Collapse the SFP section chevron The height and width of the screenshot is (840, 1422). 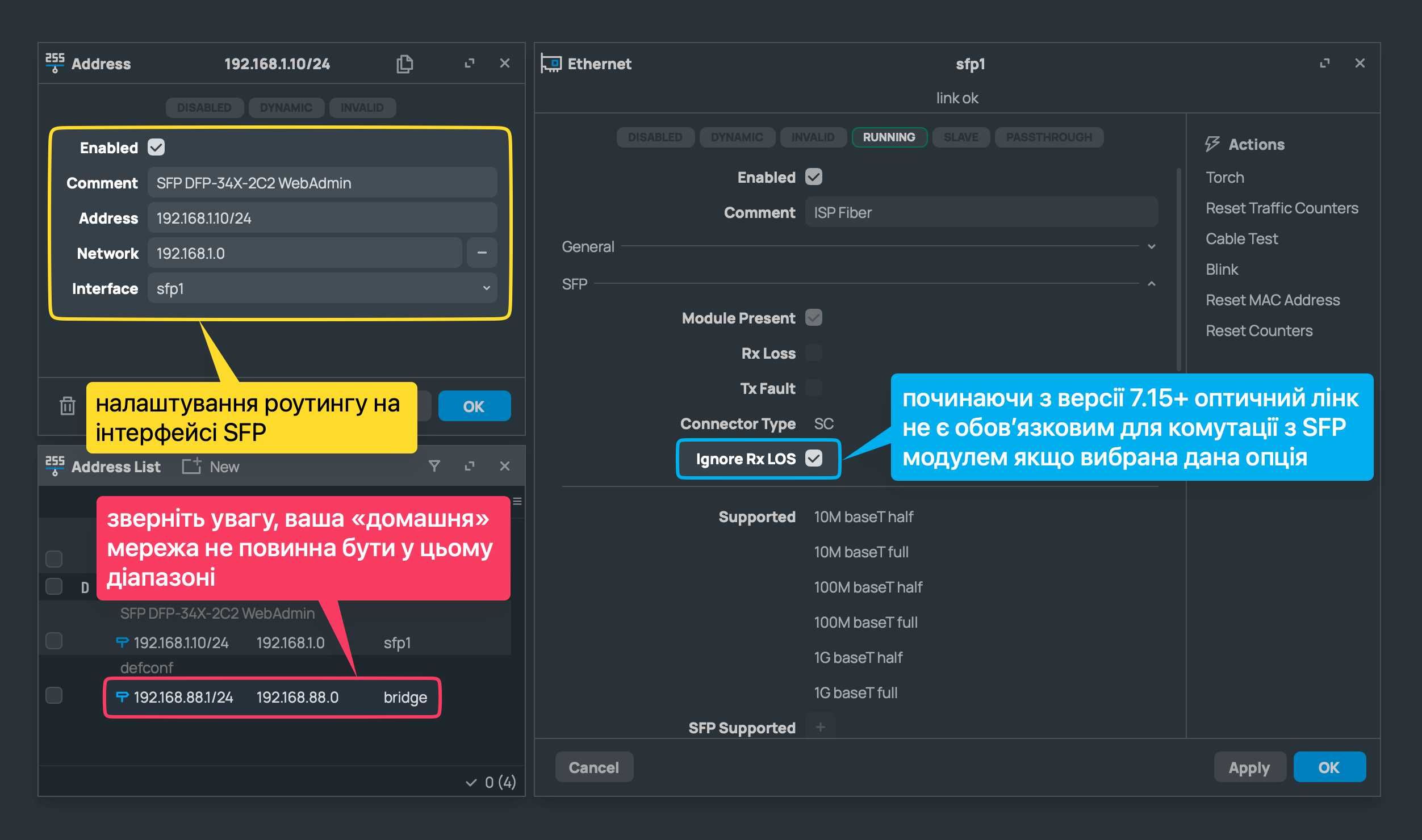click(1151, 283)
